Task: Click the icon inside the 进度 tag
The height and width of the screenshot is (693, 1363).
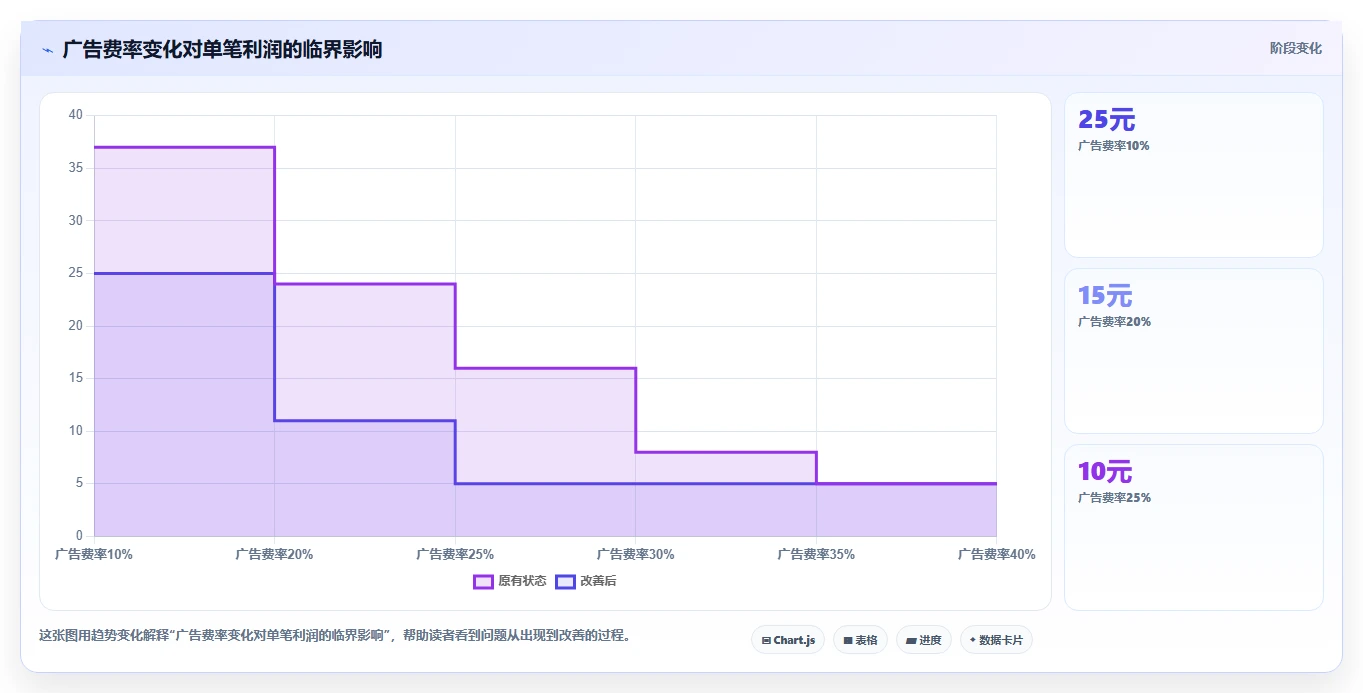Action: point(911,640)
